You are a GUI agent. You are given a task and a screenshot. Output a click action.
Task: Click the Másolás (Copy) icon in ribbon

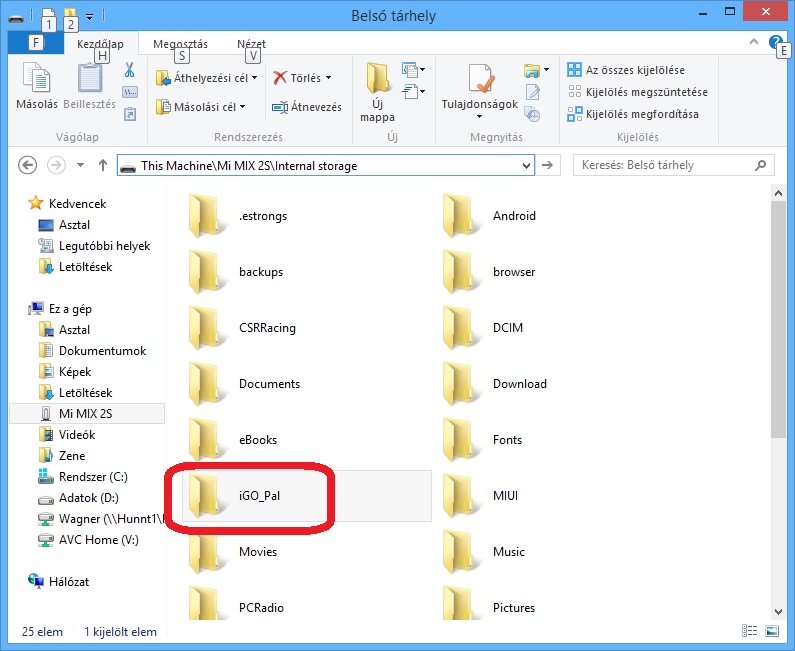click(36, 85)
